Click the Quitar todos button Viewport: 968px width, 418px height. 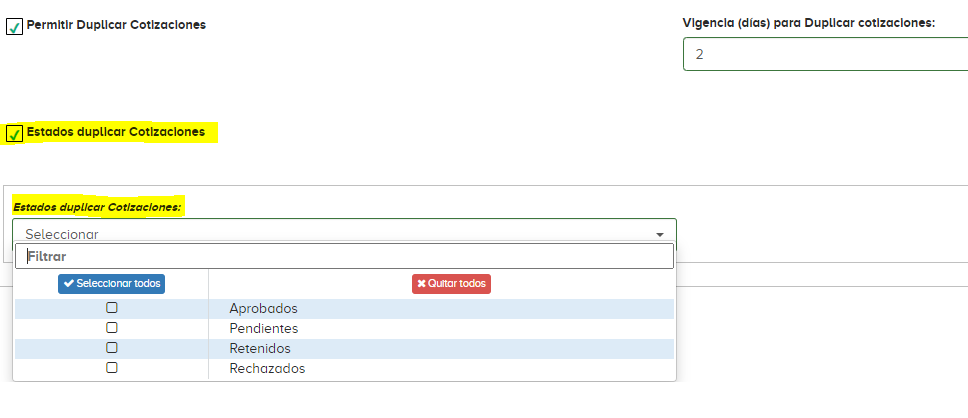pos(451,284)
